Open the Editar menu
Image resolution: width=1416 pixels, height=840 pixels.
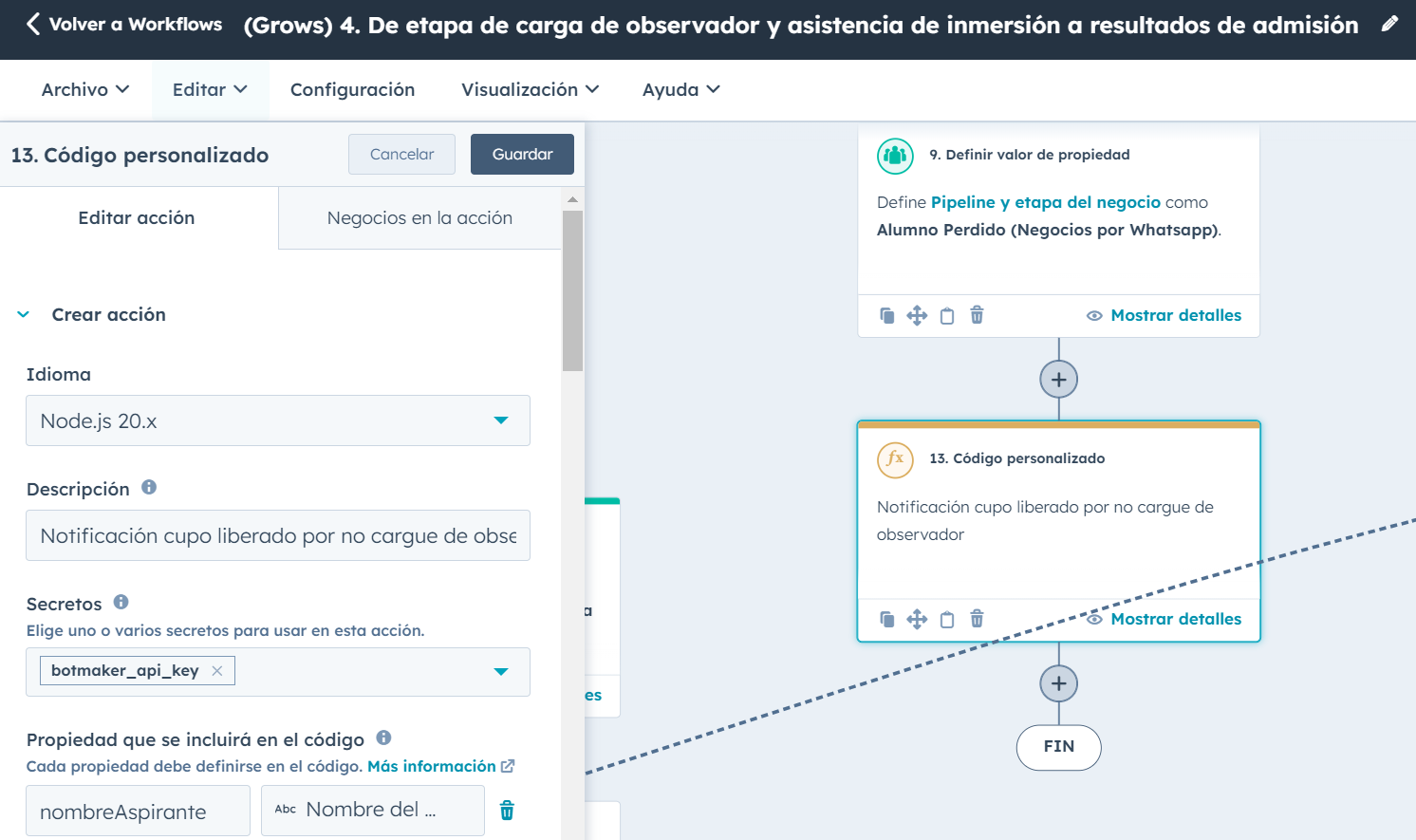tap(210, 89)
